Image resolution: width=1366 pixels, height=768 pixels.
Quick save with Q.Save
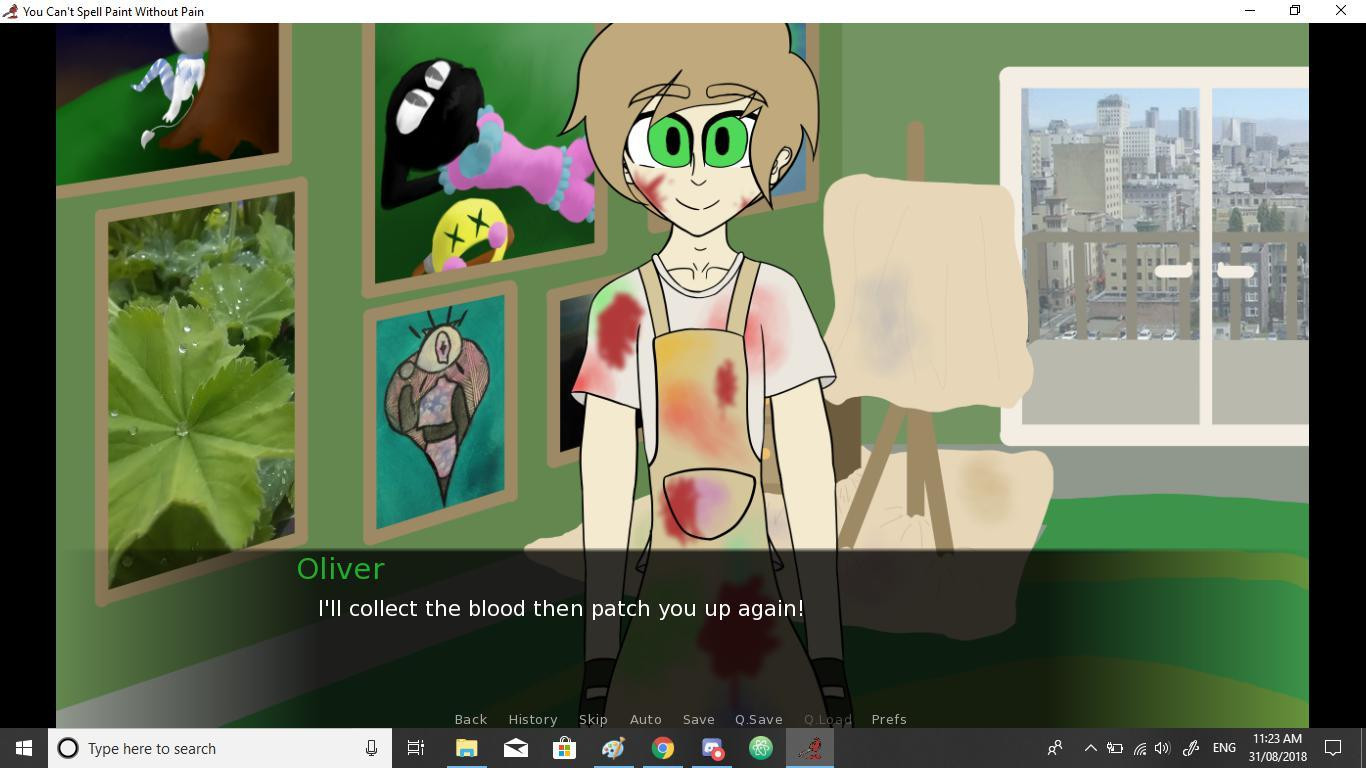click(758, 719)
